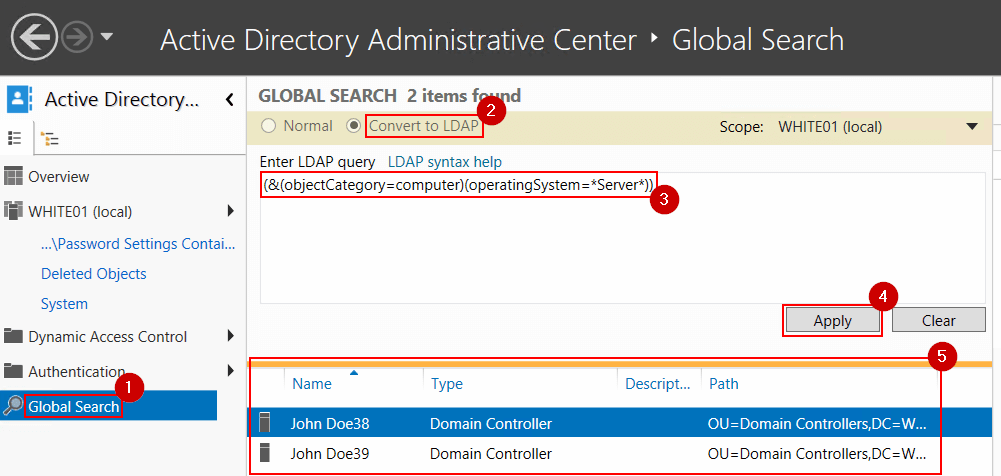Expand Dynamic Access Control submenu arrow
1001x476 pixels.
(x=230, y=336)
